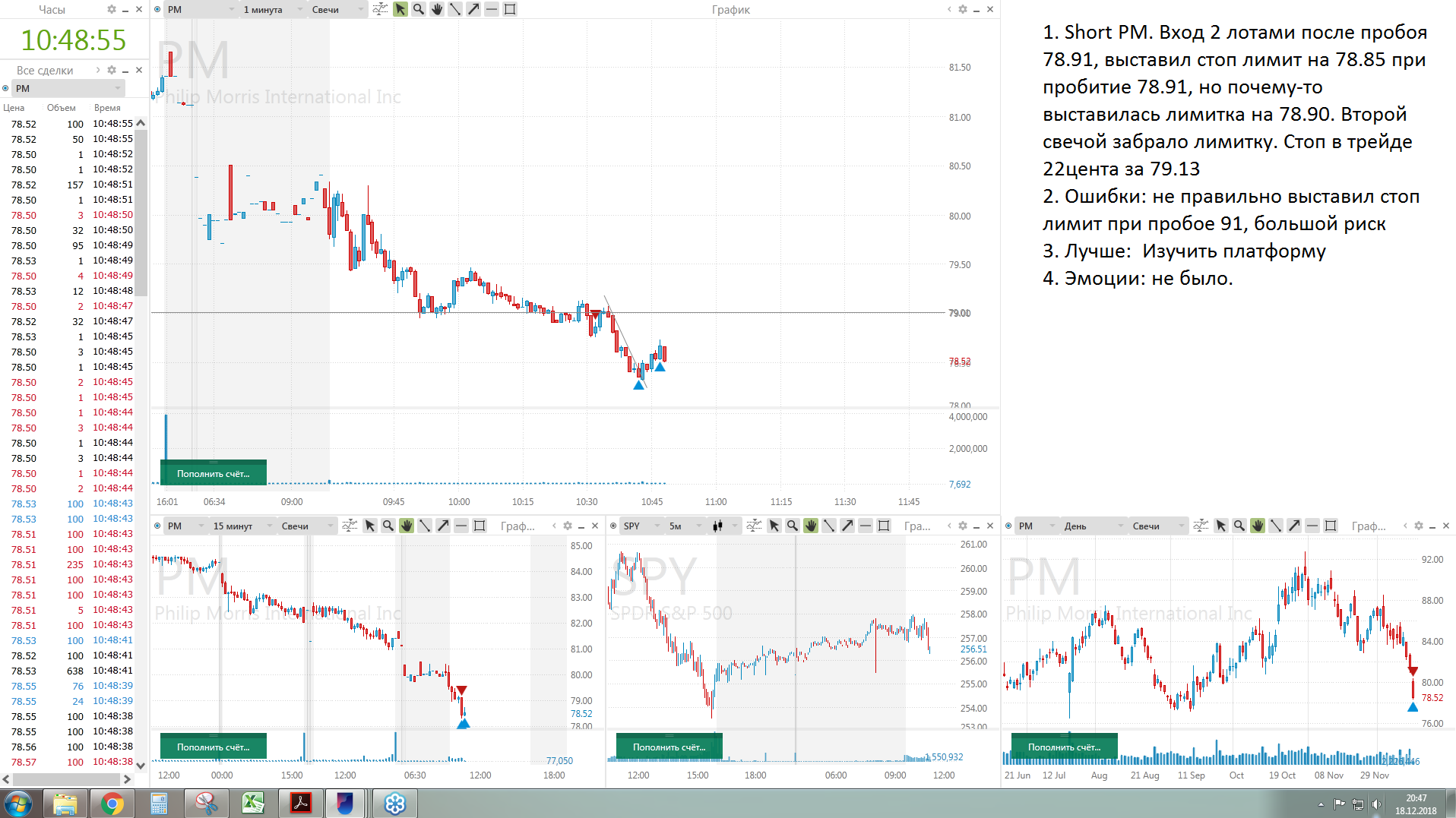Click scroll-up arrow of the trades list
The image size is (1456, 818).
[141, 122]
